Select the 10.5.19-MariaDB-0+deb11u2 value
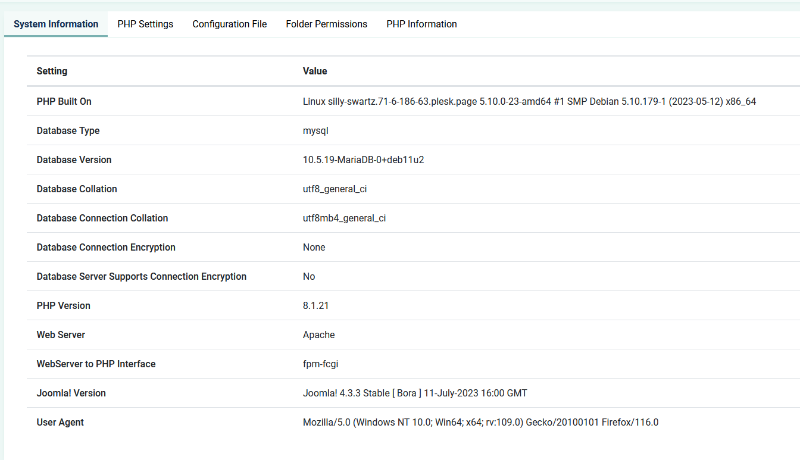Screen dimensions: 800x460 pos(363,160)
